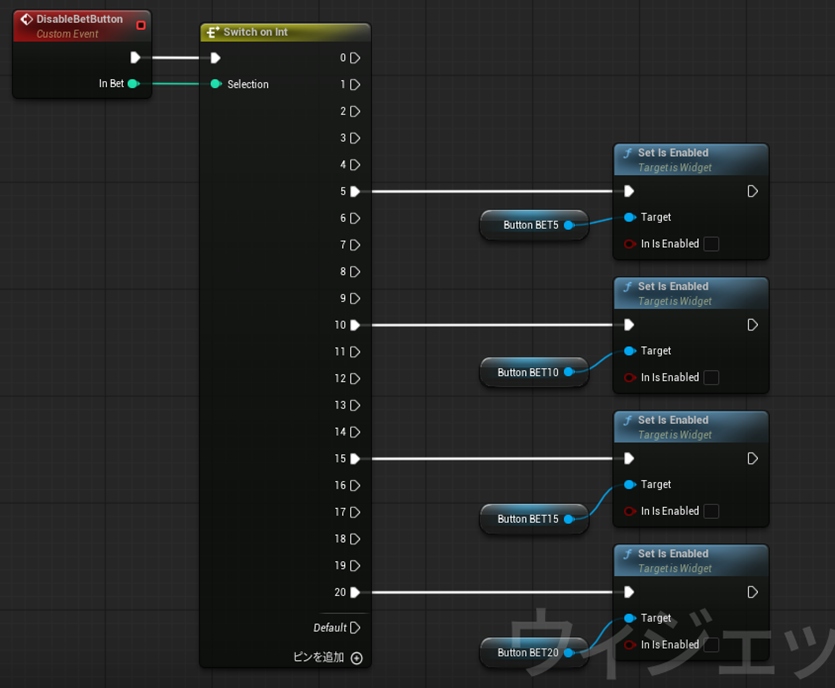835x688 pixels.
Task: Toggle In Is Enabled checkbox for Button BET5
Action: (x=711, y=244)
